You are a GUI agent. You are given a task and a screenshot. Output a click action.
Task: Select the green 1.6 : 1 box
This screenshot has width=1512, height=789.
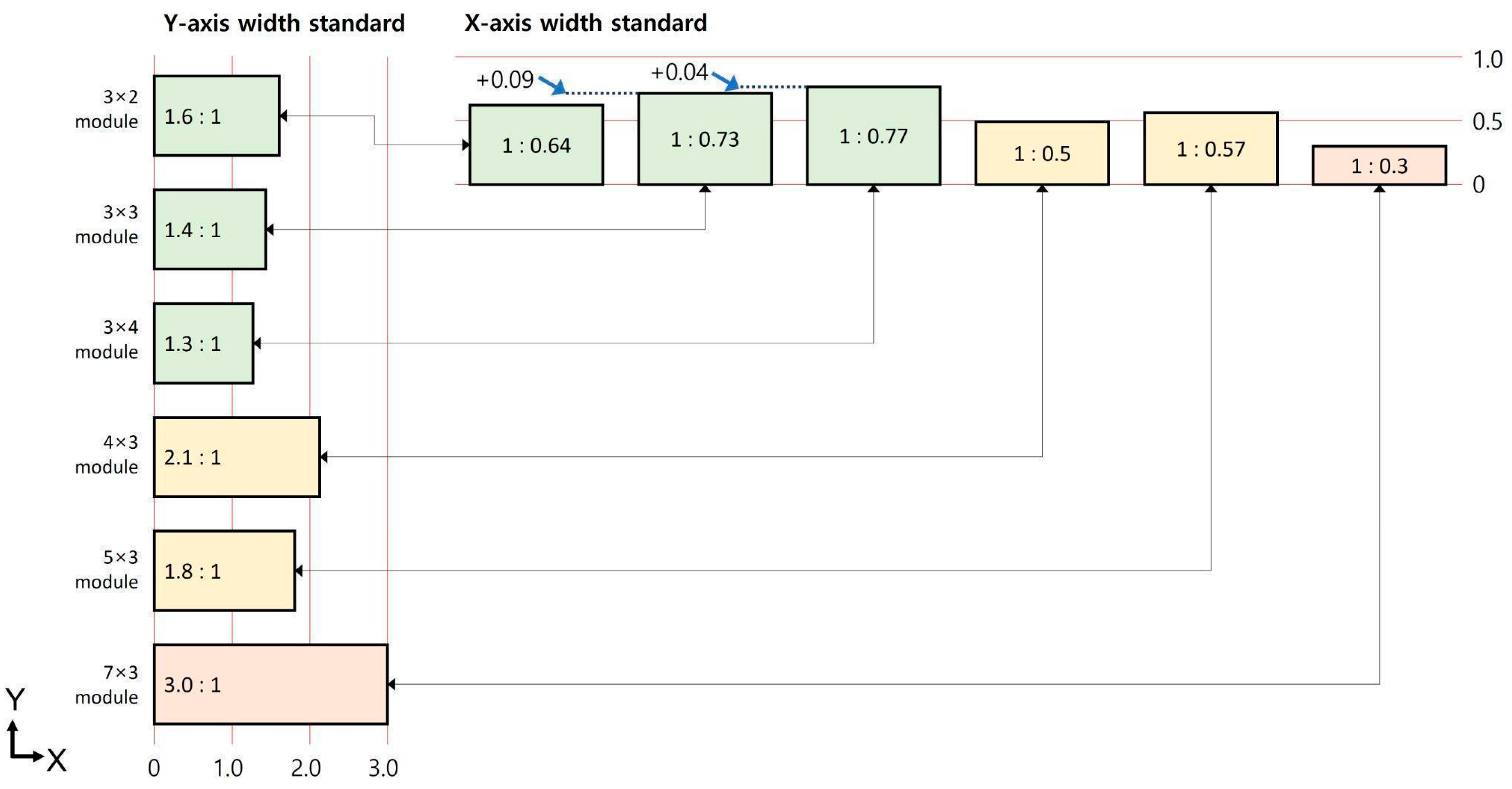[216, 116]
